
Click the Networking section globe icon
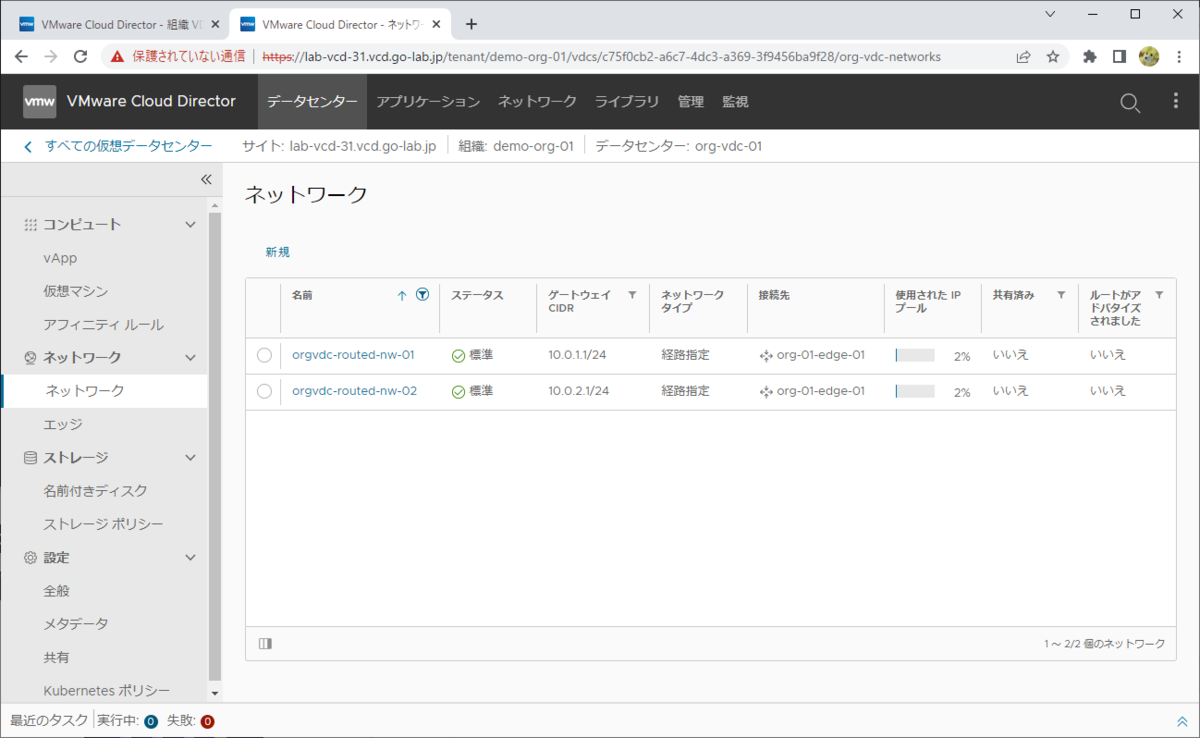30,357
